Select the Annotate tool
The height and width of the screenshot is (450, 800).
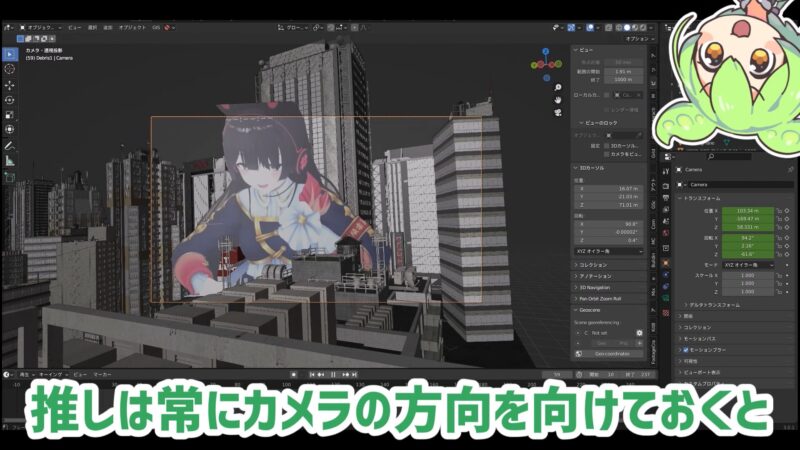pyautogui.click(x=10, y=145)
